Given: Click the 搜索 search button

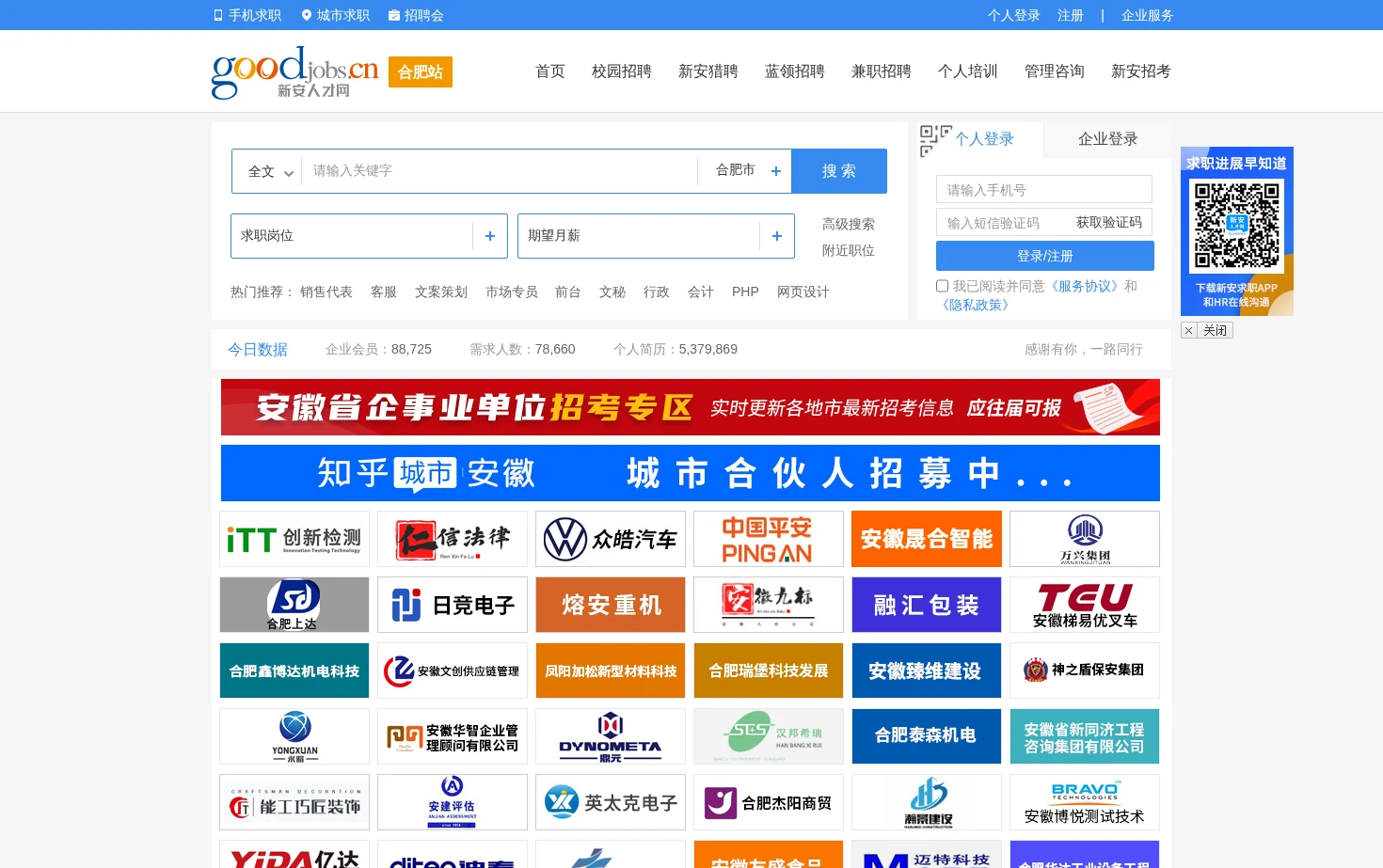Looking at the screenshot, I should click(839, 171).
